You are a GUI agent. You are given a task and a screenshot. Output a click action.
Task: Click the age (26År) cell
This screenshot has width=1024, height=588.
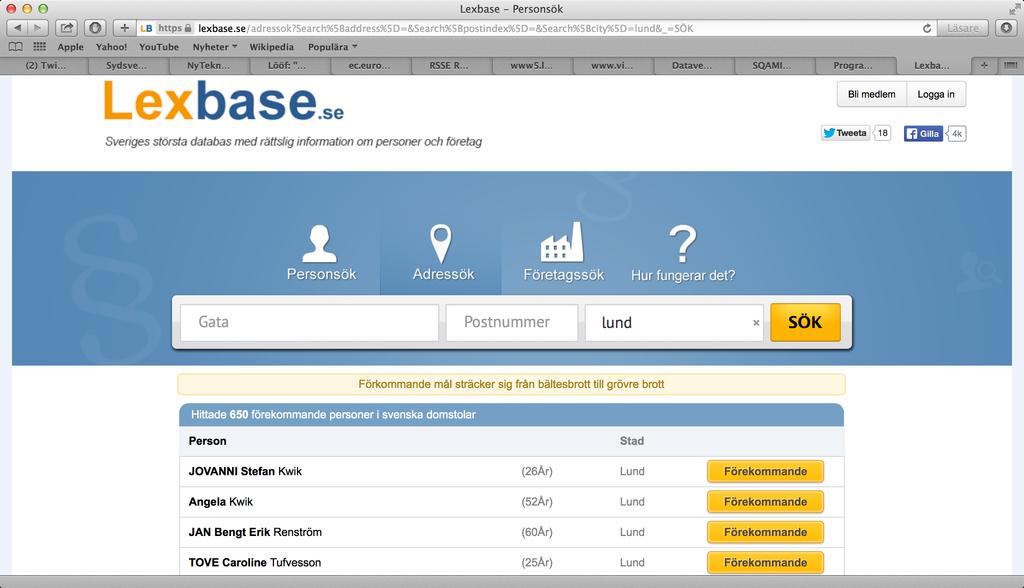pos(537,471)
